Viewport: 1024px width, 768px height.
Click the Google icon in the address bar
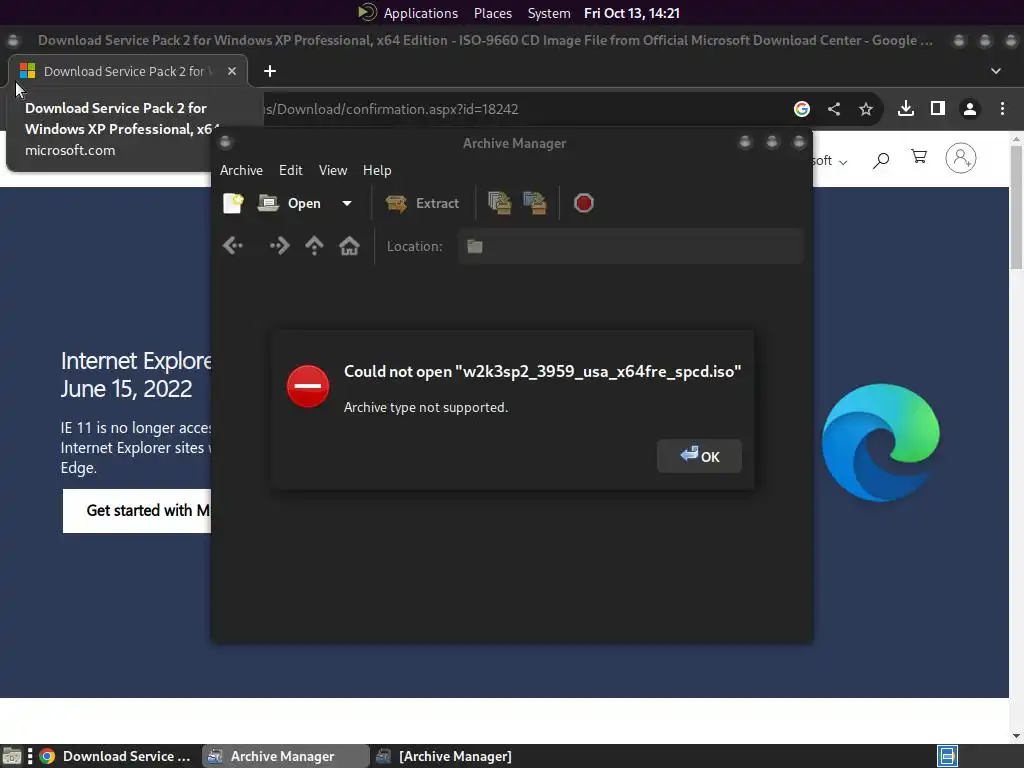[801, 109]
